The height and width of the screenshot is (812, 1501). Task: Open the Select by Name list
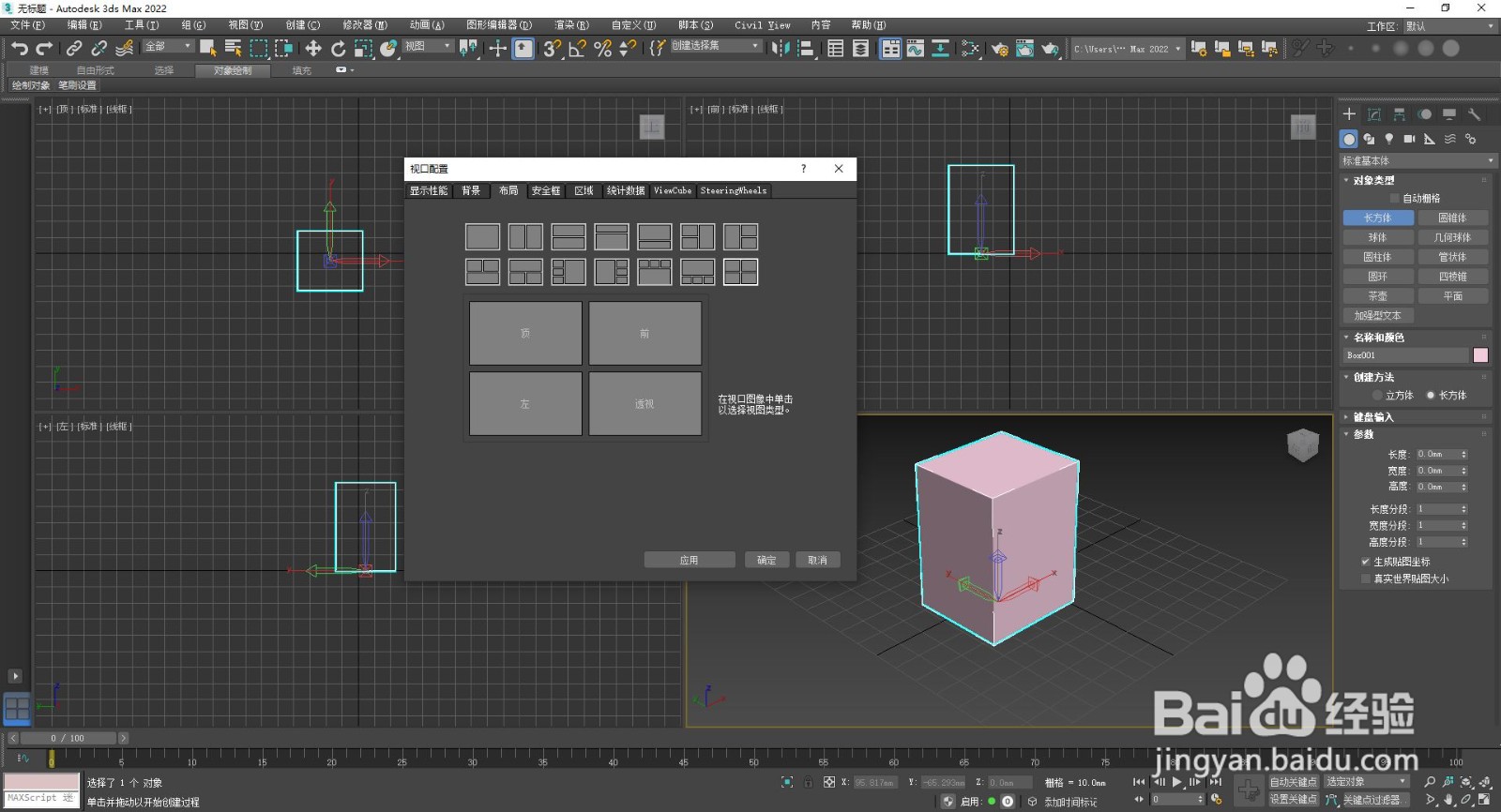[x=234, y=48]
